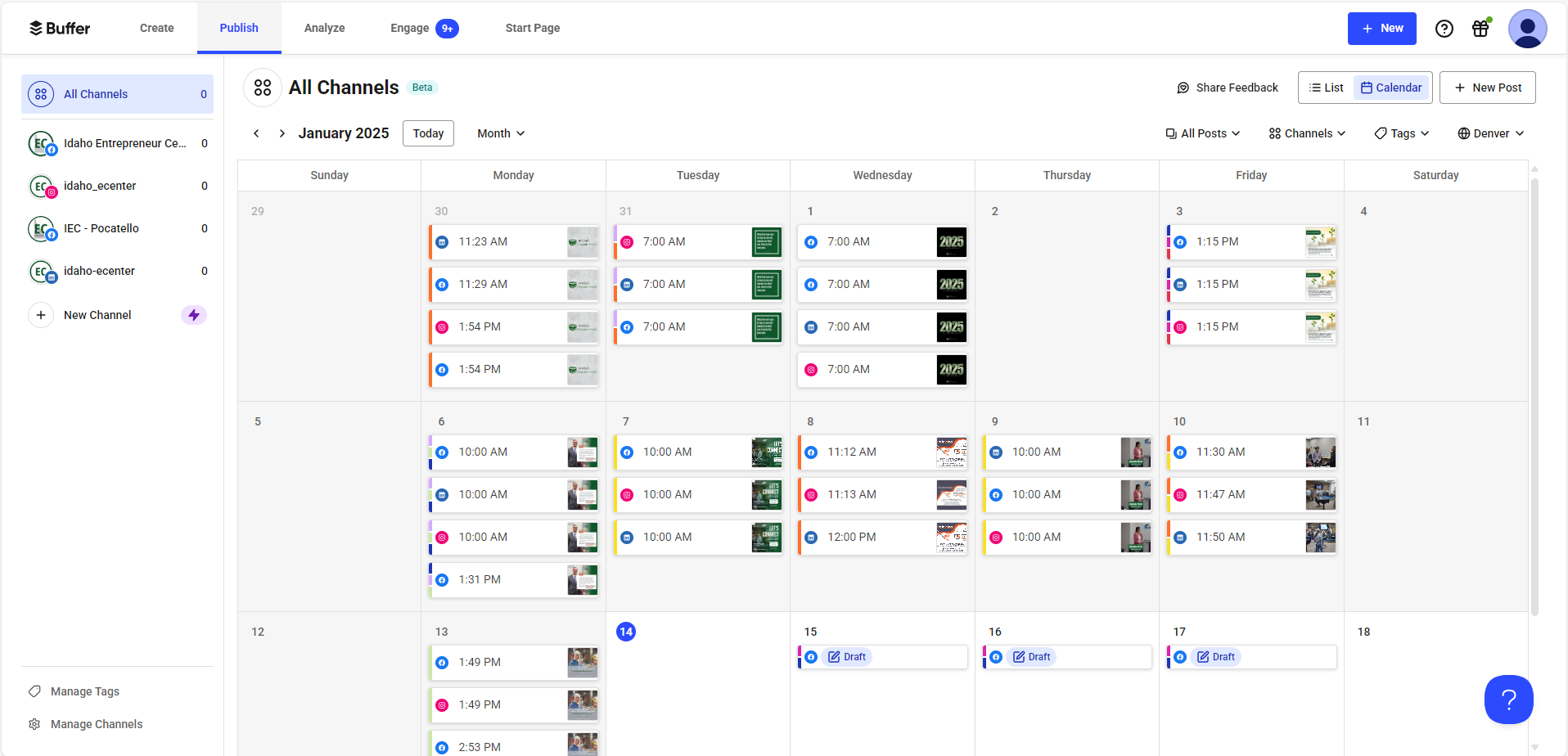The width and height of the screenshot is (1568, 756).
Task: Click Instagram icon on Dec 31 7:00 AM post
Action: click(x=627, y=242)
